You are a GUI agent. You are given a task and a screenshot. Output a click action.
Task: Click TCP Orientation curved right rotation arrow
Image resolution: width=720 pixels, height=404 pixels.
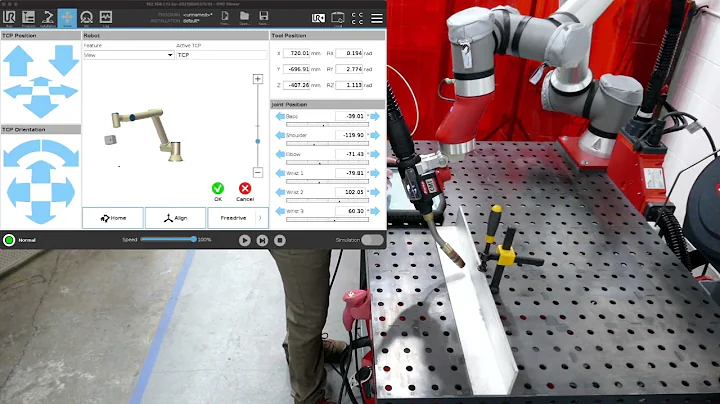(x=61, y=152)
